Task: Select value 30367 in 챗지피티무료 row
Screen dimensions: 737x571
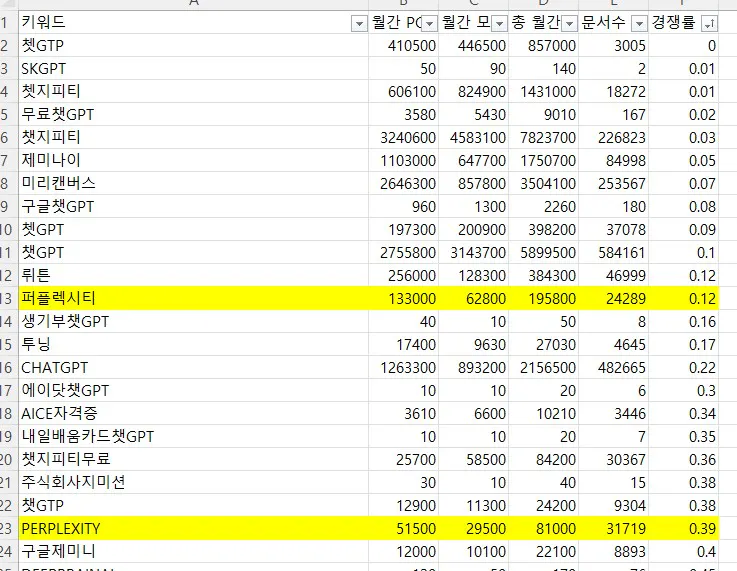Action: 613,460
